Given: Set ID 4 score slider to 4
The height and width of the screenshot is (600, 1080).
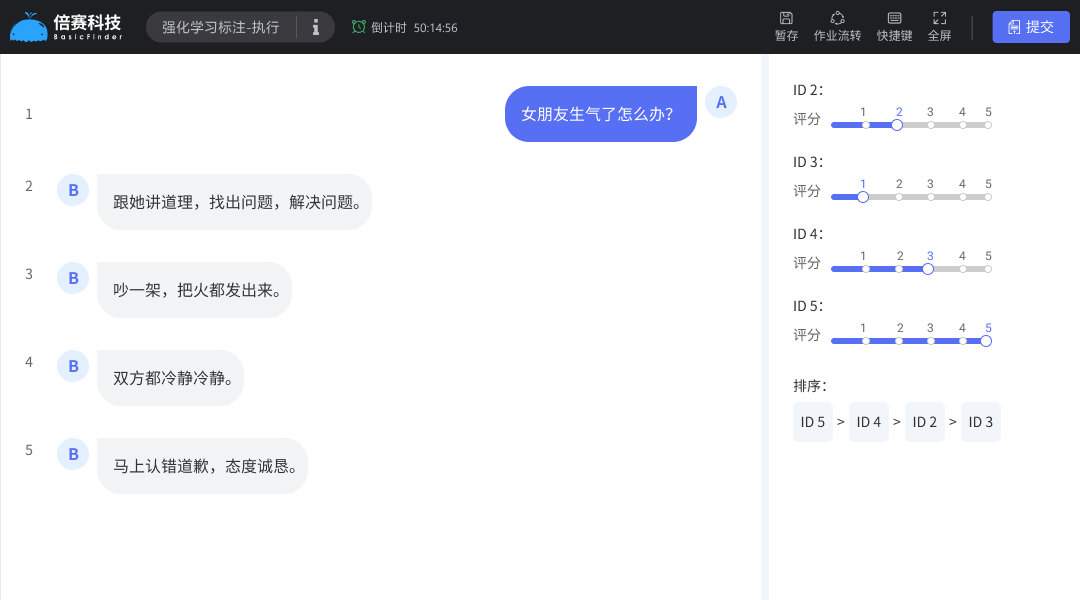Looking at the screenshot, I should (x=963, y=269).
